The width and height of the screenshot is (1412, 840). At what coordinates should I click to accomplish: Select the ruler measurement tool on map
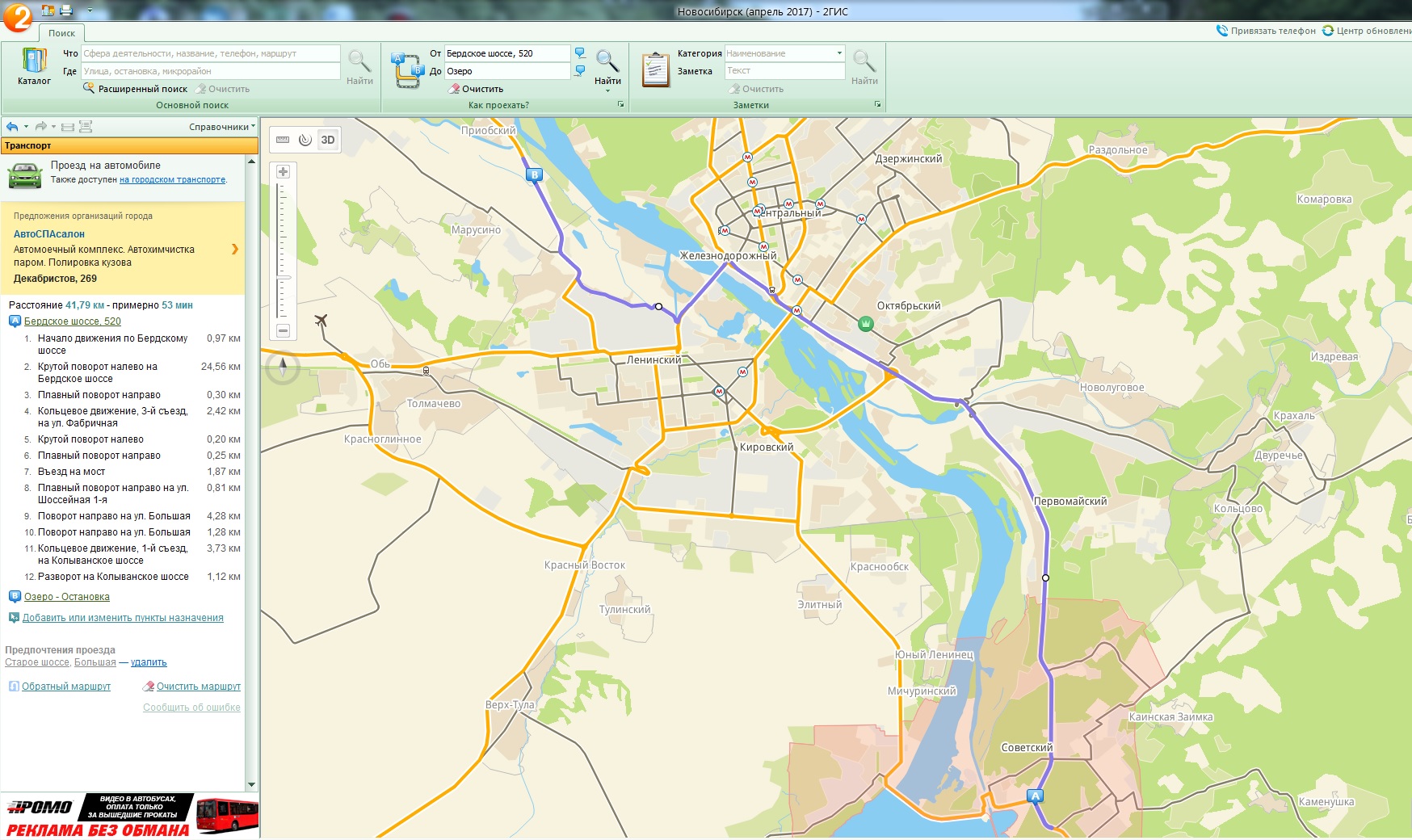283,140
